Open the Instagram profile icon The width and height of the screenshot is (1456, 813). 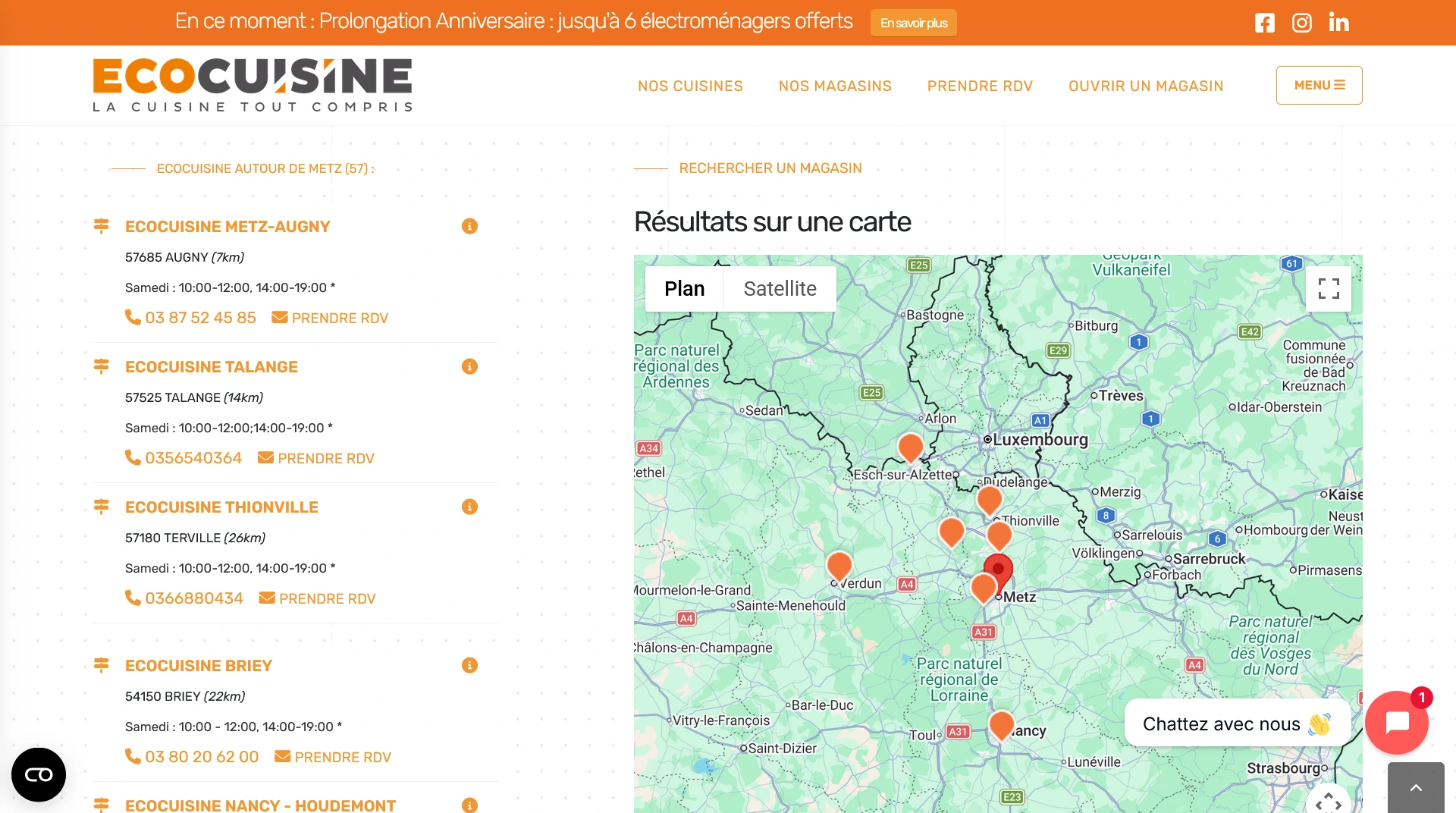tap(1301, 23)
